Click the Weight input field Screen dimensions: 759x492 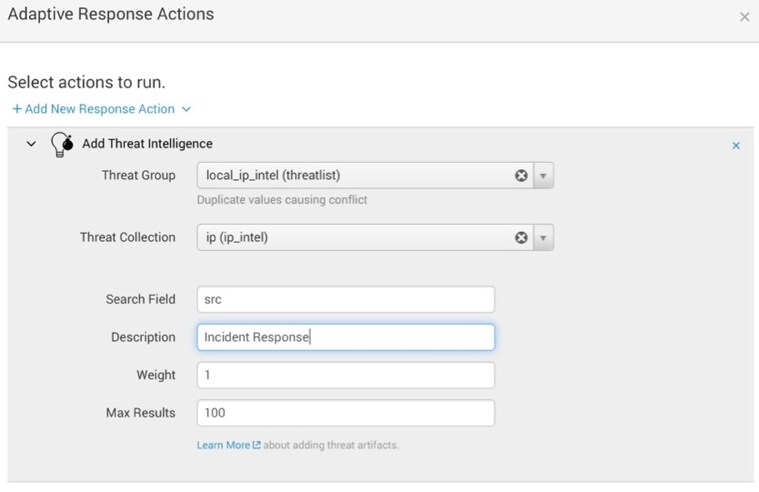(x=346, y=375)
